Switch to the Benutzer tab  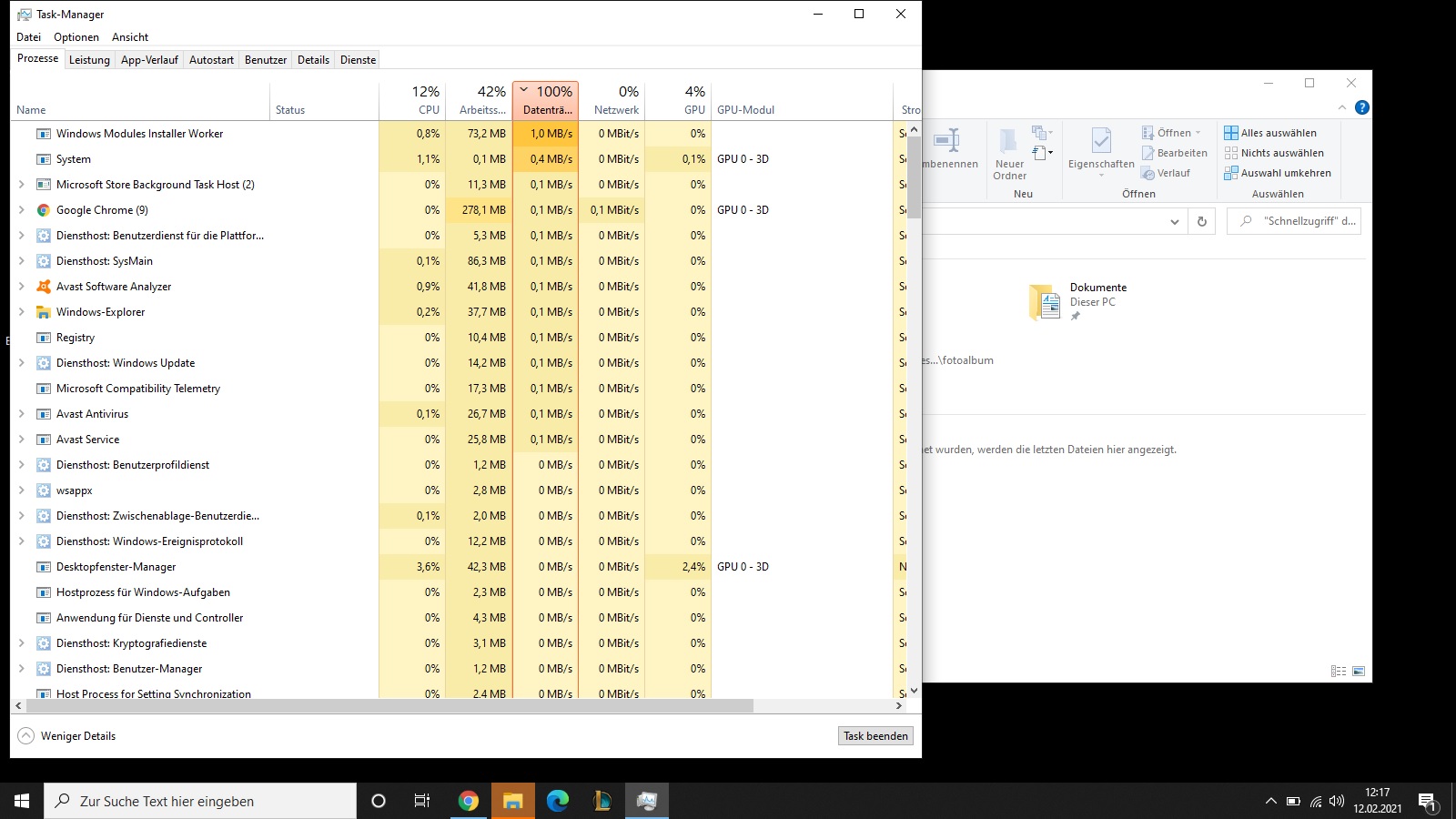click(x=266, y=60)
